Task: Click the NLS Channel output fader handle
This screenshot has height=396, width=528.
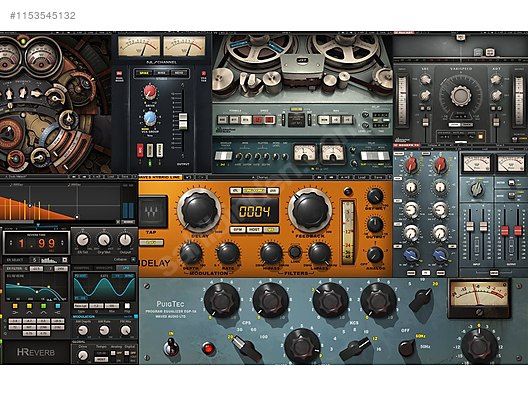Action: (x=183, y=121)
